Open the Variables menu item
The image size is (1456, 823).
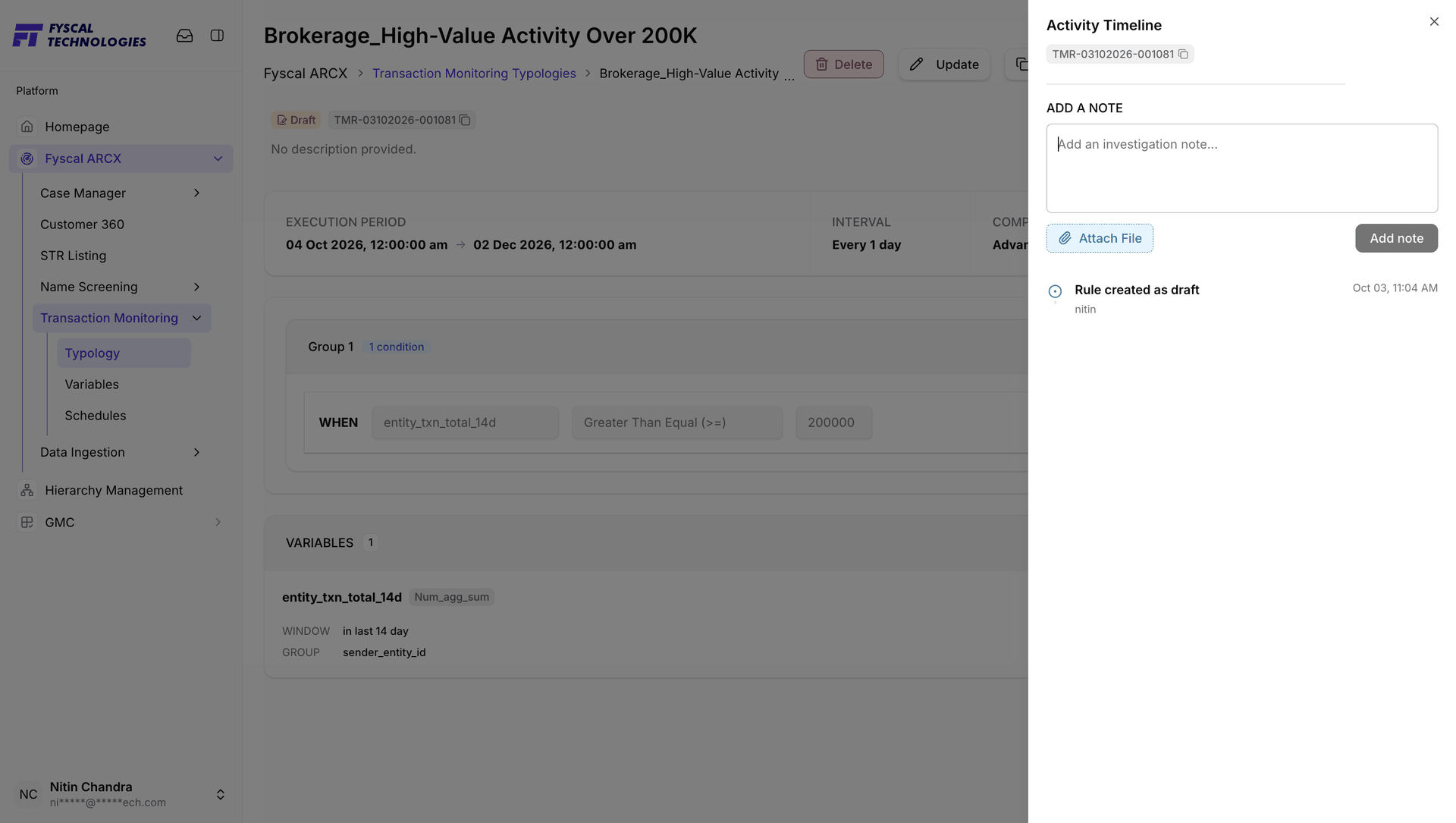tap(92, 384)
